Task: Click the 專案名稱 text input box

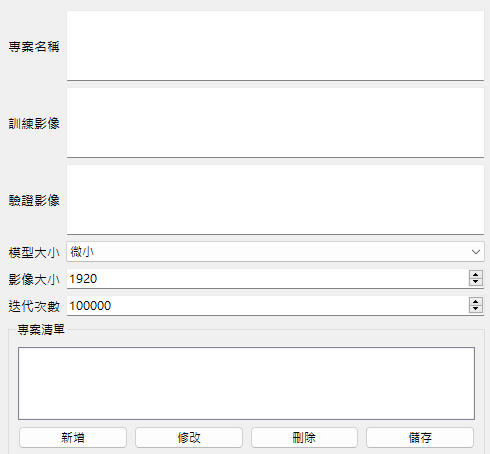Action: click(275, 46)
